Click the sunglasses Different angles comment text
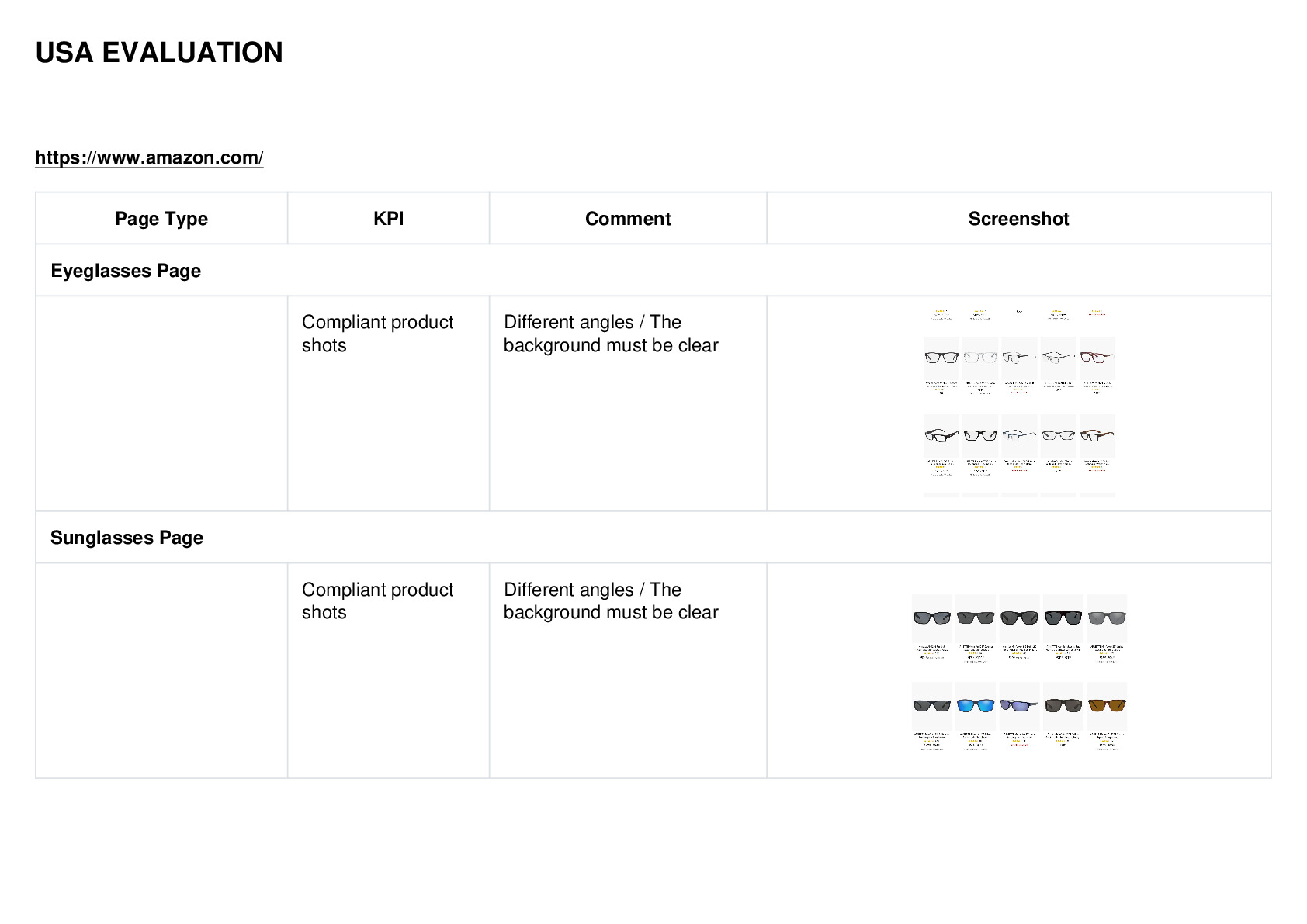 tap(612, 600)
